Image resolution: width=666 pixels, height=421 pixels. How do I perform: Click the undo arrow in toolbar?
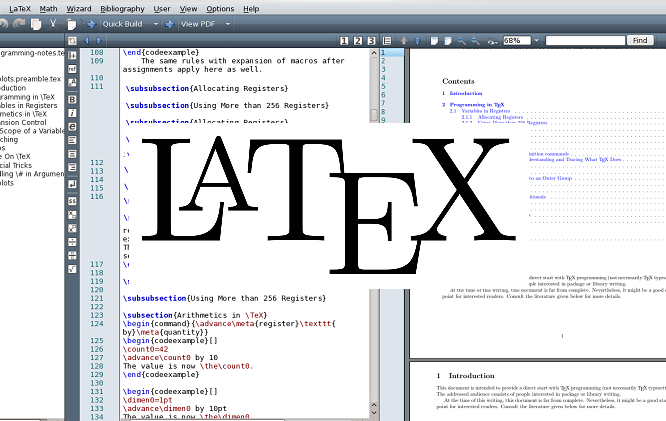3,24
